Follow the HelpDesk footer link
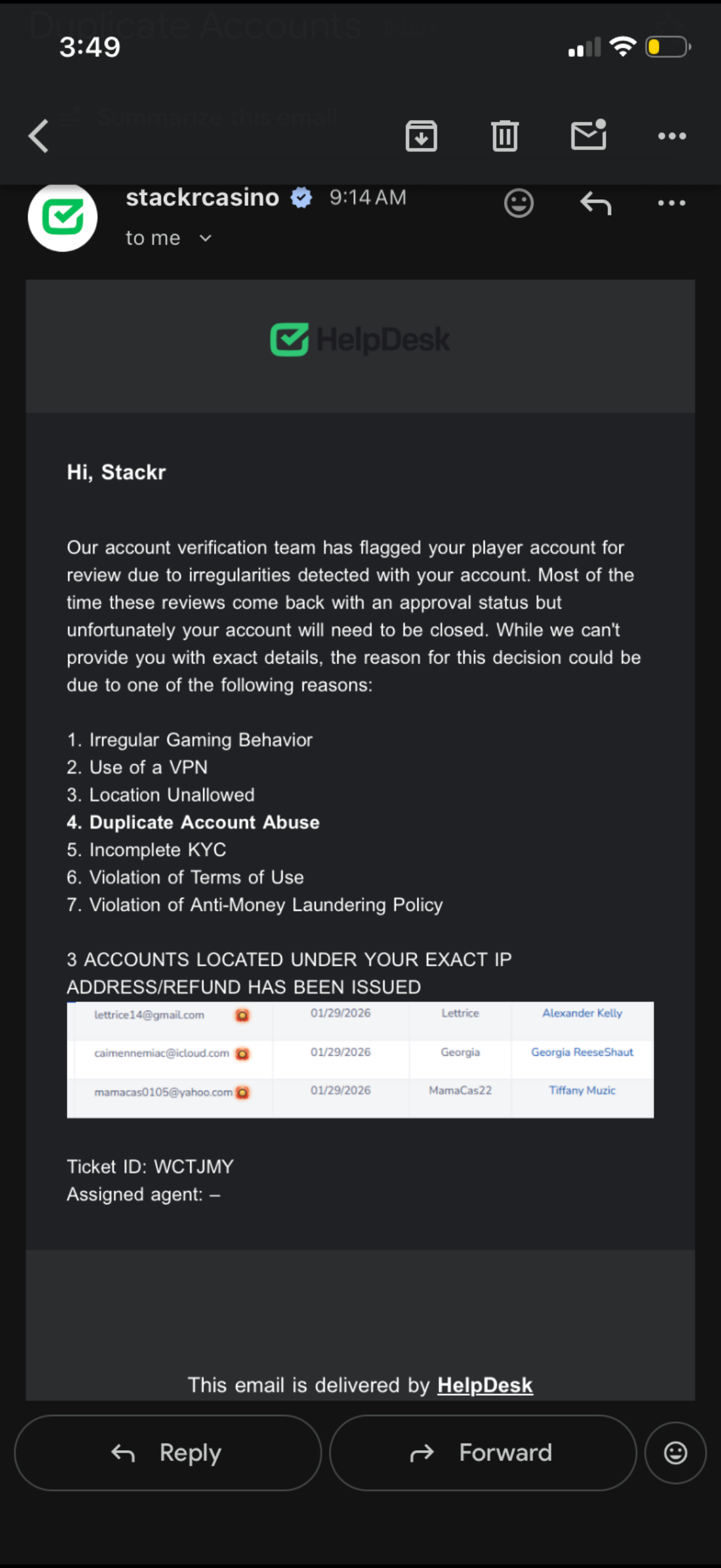 pyautogui.click(x=484, y=1385)
